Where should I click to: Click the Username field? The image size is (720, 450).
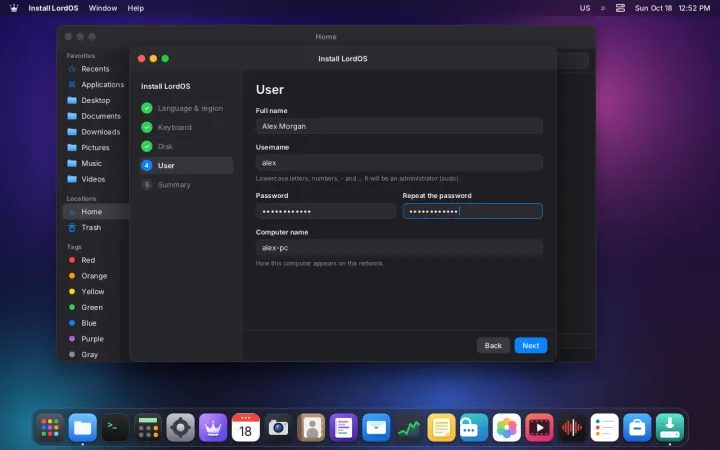coord(399,163)
